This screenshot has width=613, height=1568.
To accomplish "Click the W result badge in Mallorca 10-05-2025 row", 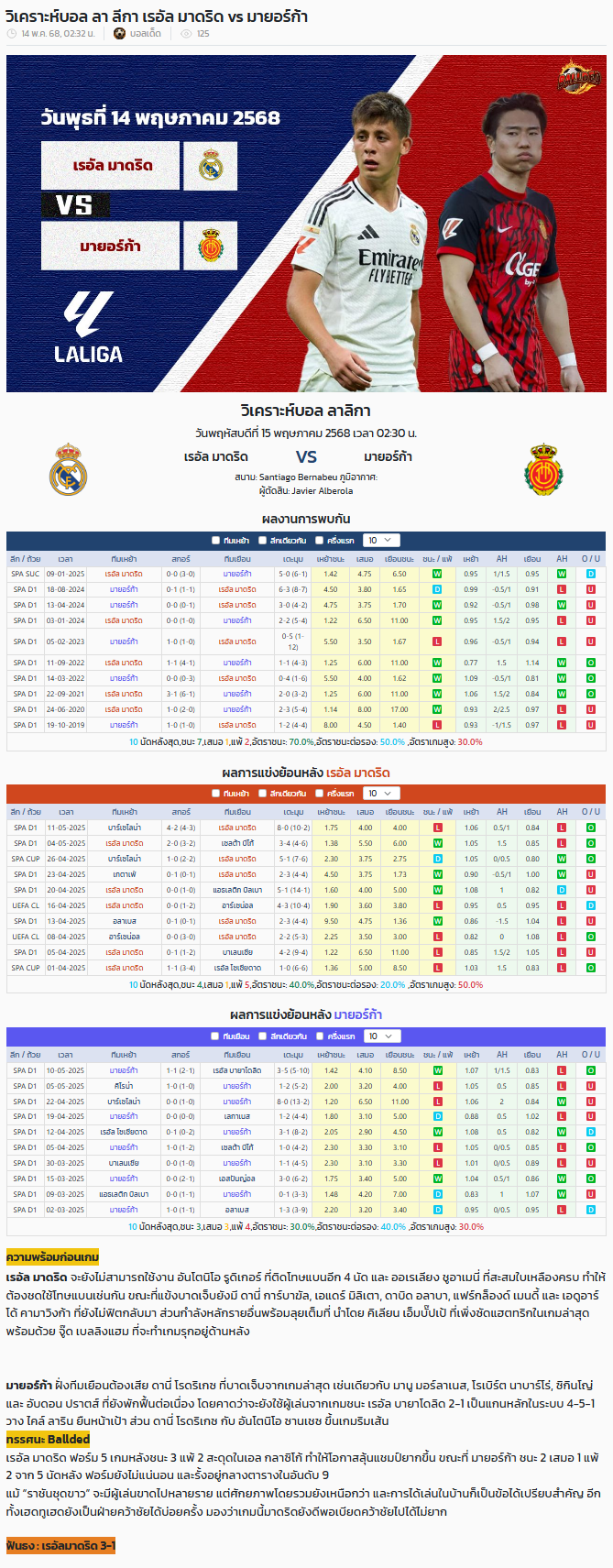I will click(437, 1070).
